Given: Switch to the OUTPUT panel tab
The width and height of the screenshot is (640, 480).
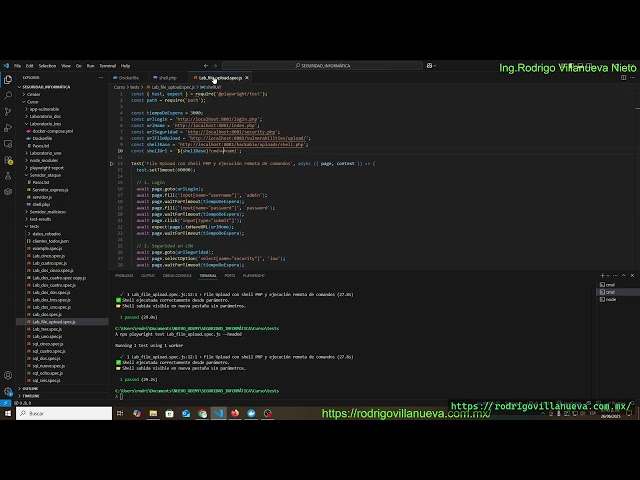Looking at the screenshot, I should 148,276.
